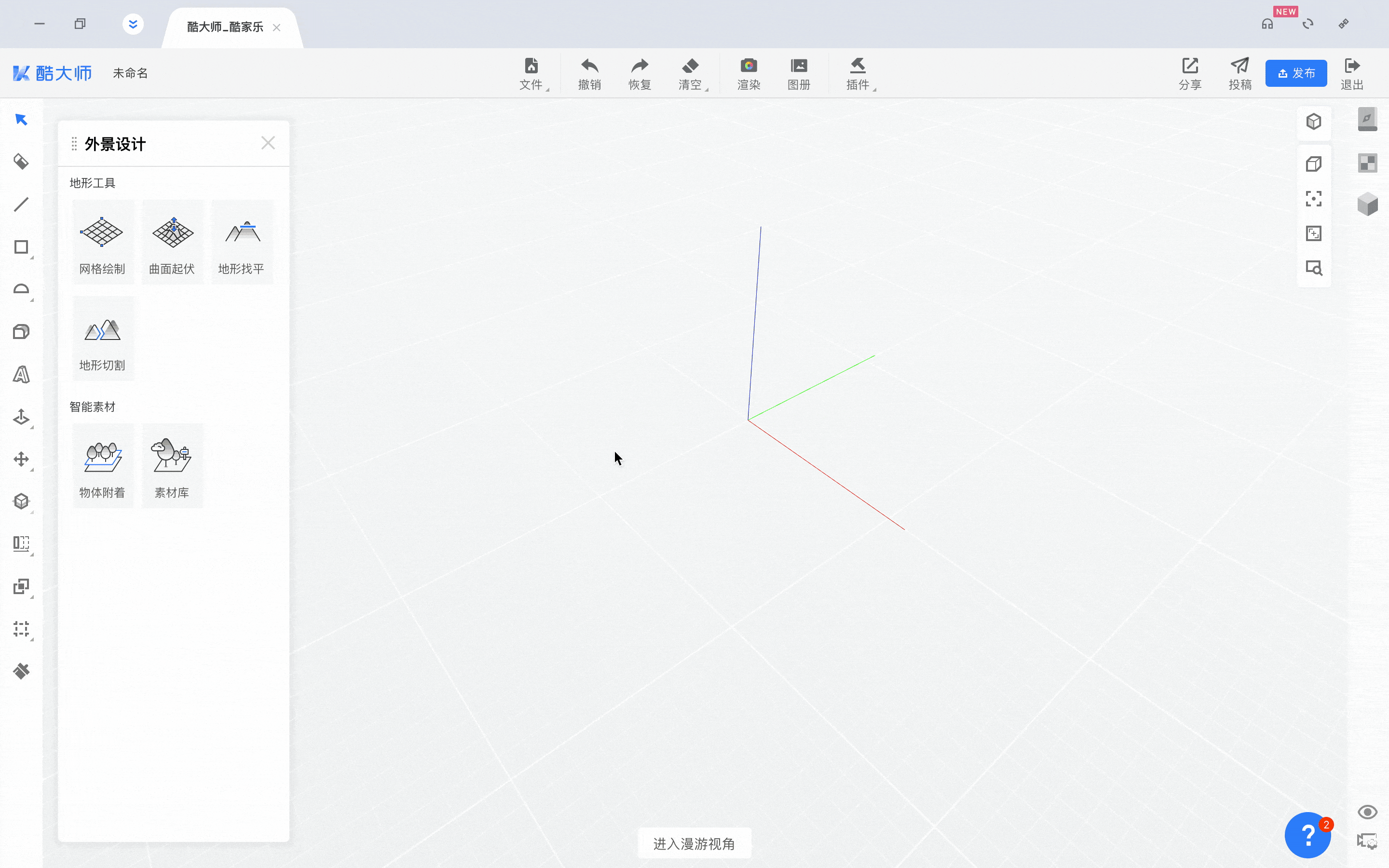Select the move tool with arrows

21,459
